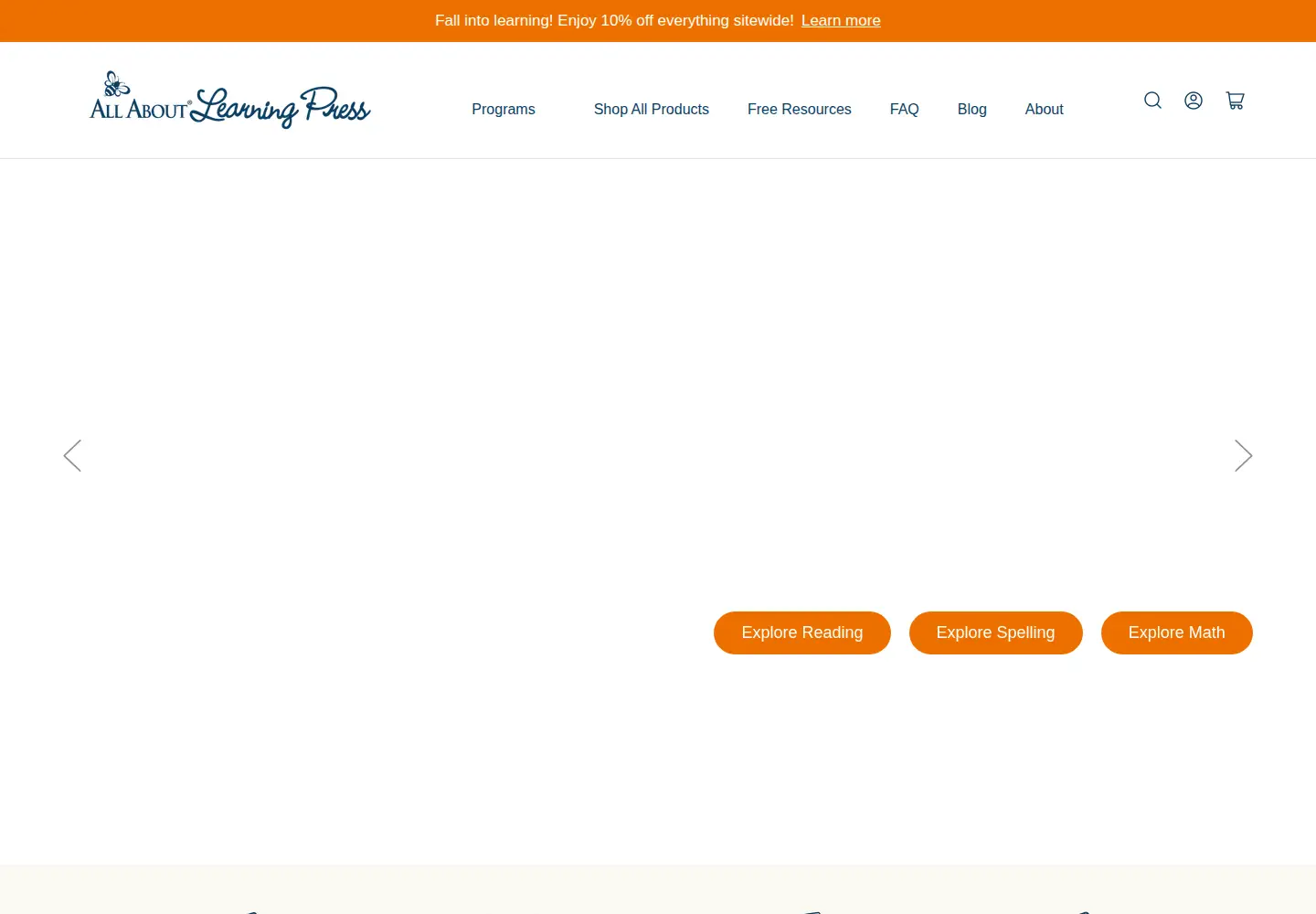Open the search icon in header

[1152, 101]
